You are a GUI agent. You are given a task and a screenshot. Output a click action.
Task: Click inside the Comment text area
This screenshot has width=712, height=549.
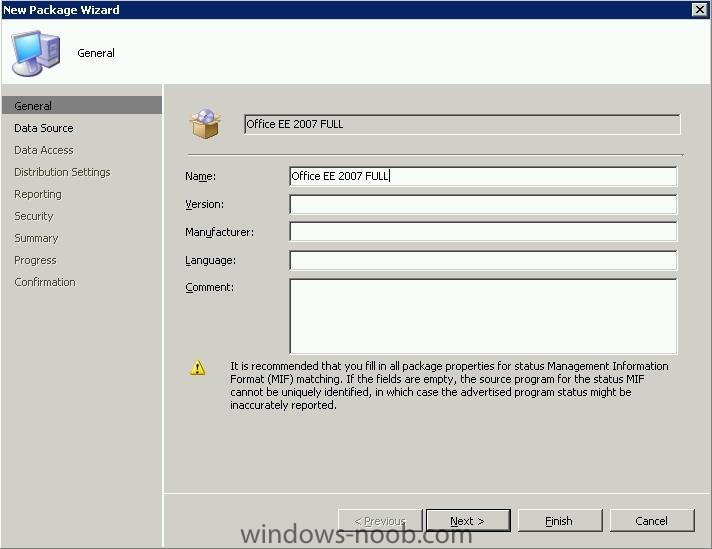click(x=483, y=317)
